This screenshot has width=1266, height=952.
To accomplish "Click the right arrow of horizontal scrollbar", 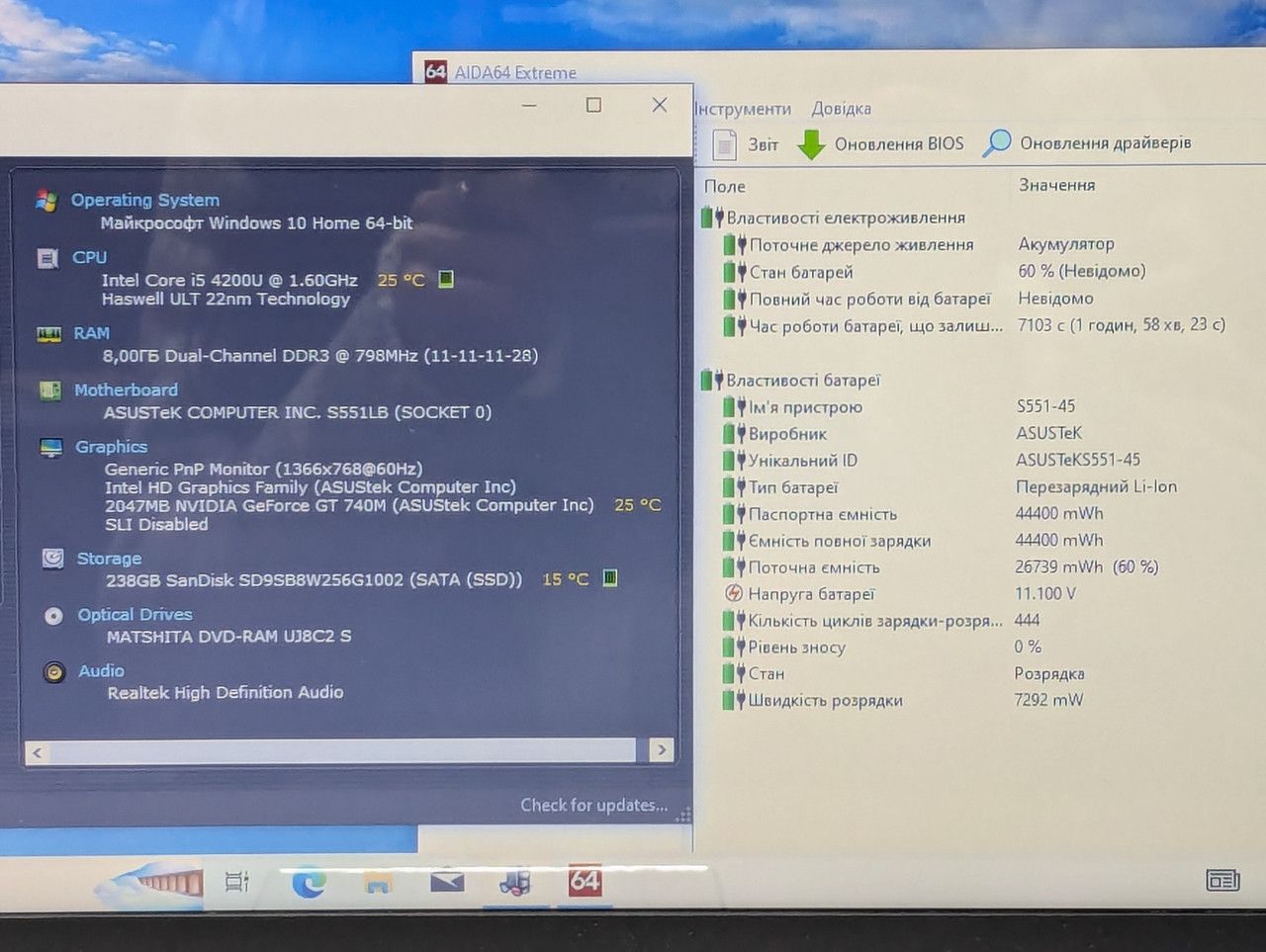I will tap(662, 751).
